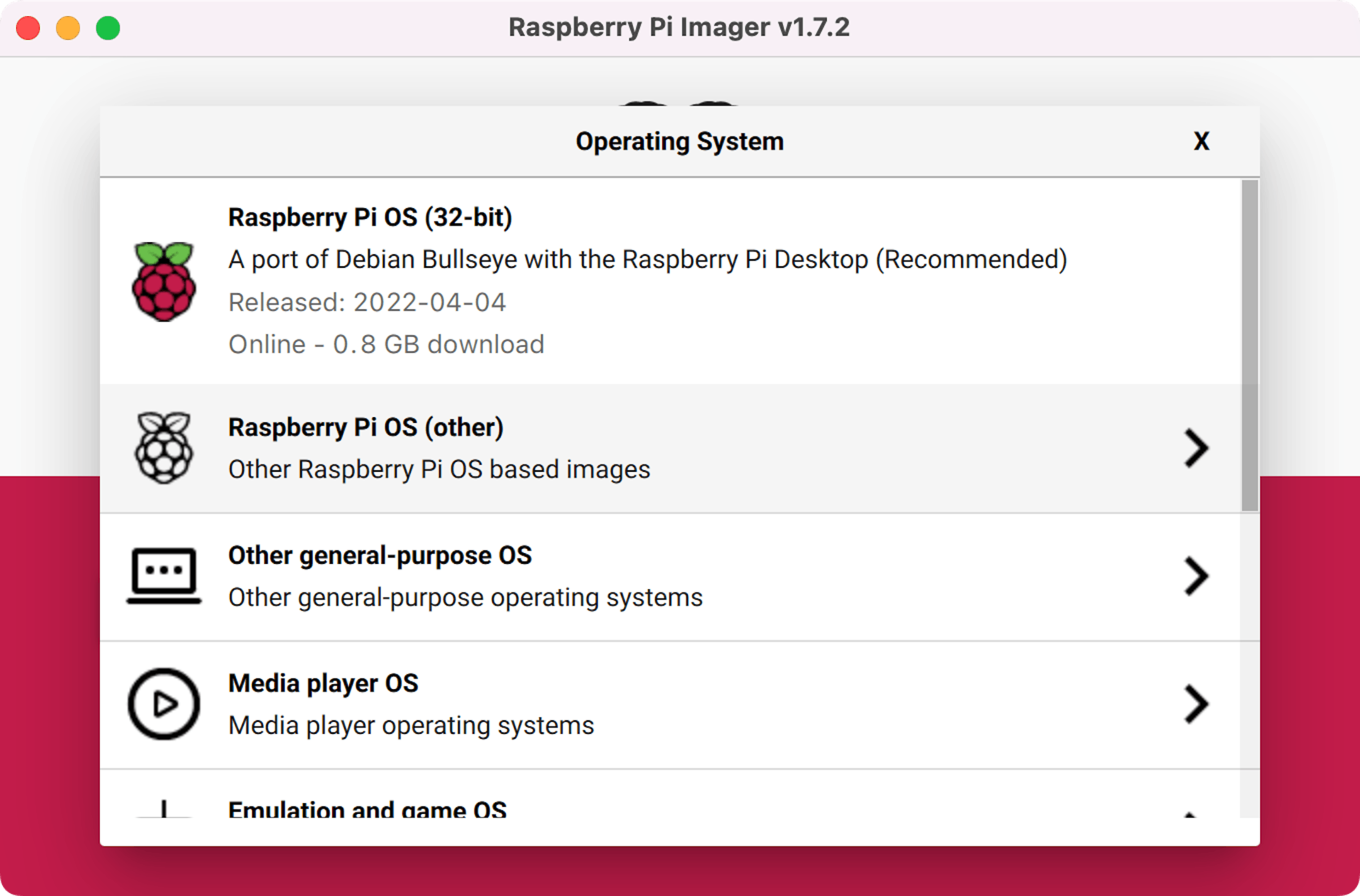Click the green zoom traffic light
The image size is (1360, 896).
click(x=108, y=28)
